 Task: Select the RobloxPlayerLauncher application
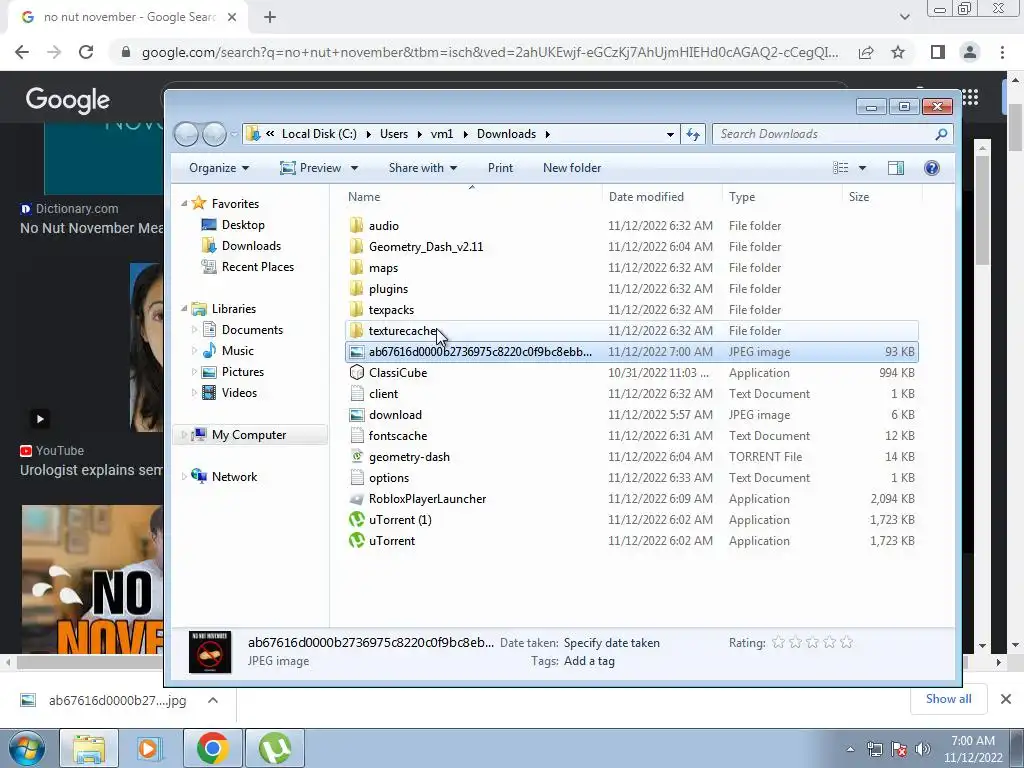click(x=427, y=499)
